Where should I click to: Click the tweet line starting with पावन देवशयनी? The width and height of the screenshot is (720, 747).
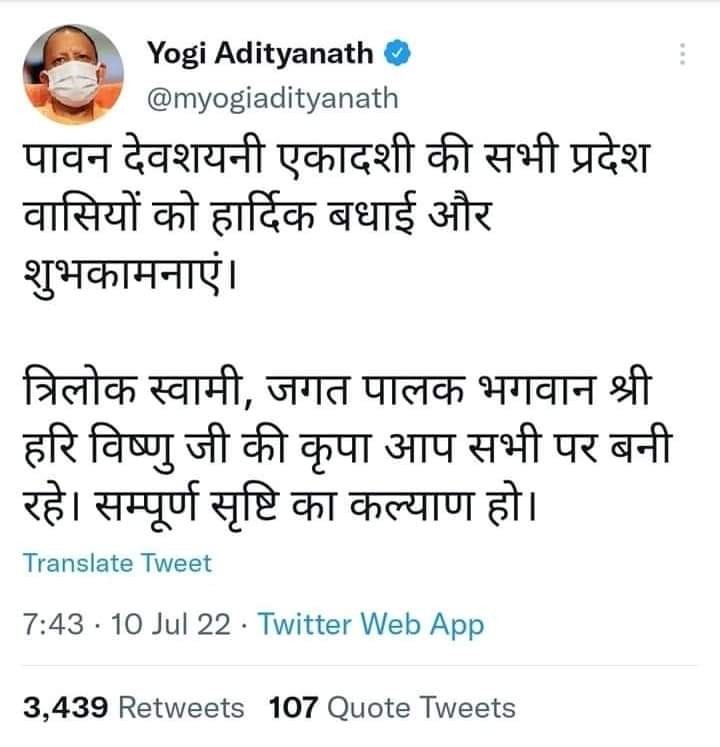tap(336, 157)
